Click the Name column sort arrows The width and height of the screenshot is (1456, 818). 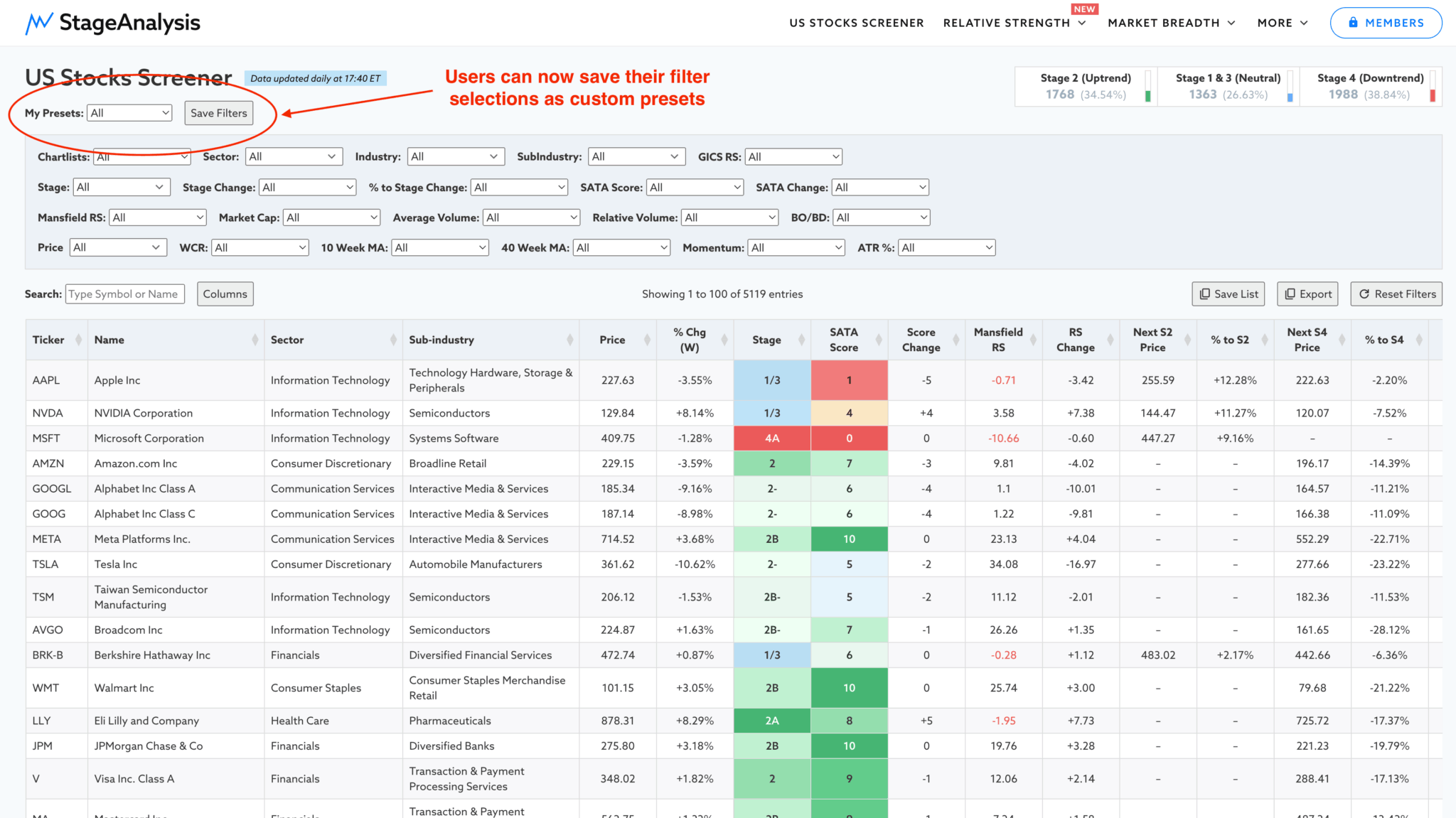(255, 340)
